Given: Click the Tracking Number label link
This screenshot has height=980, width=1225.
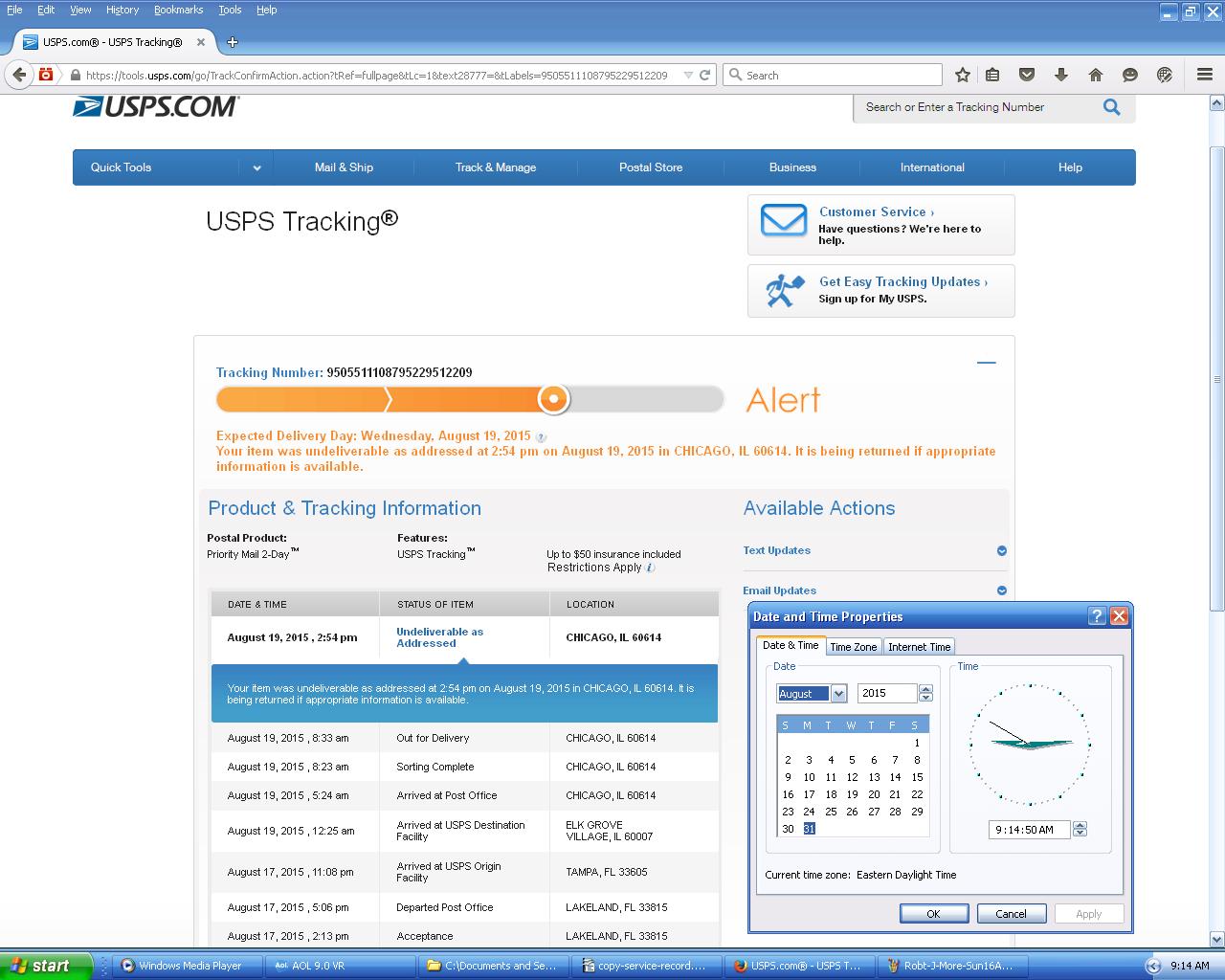Looking at the screenshot, I should pyautogui.click(x=269, y=373).
